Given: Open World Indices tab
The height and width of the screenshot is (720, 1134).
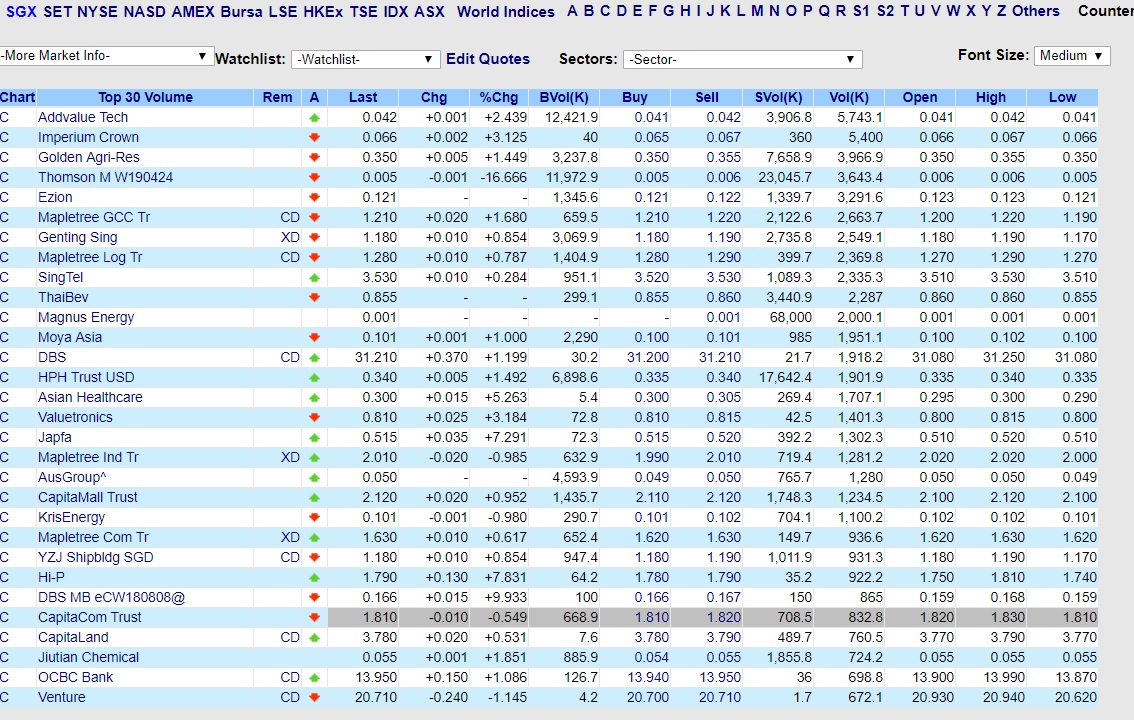Looking at the screenshot, I should coord(506,12).
